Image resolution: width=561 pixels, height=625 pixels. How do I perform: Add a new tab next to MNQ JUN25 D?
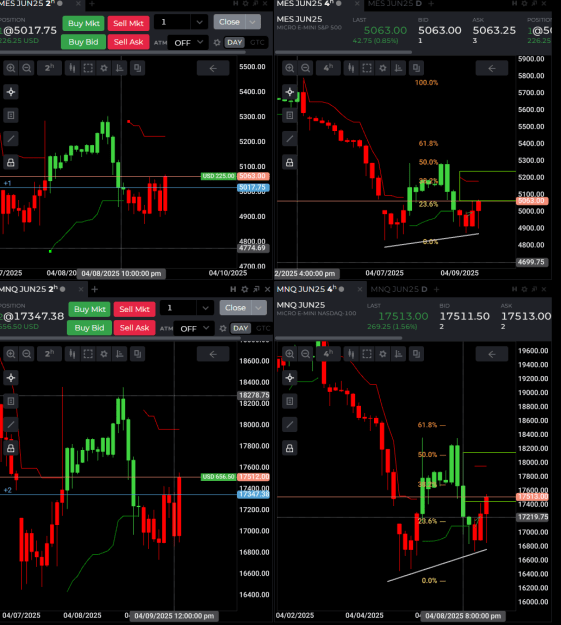(x=437, y=289)
